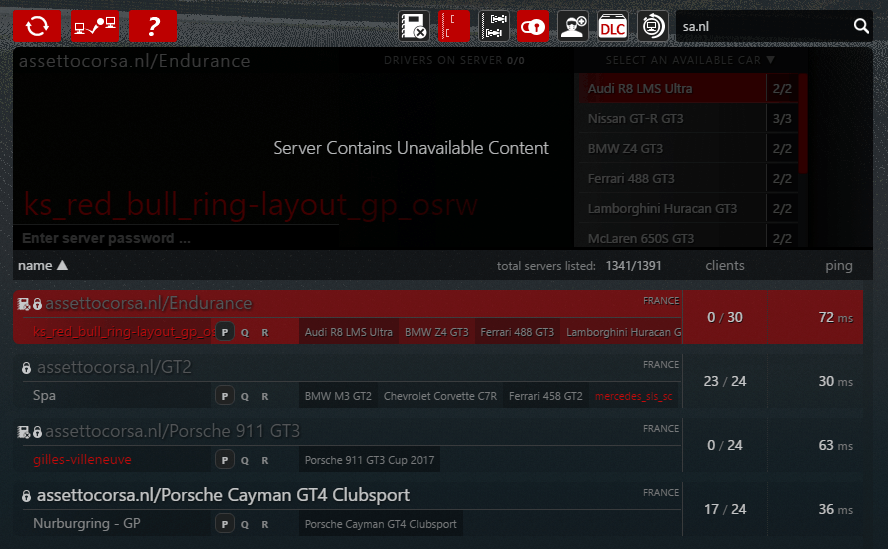Viewport: 888px width, 549px height.
Task: Click the Q session badge on Endurance row
Action: [x=245, y=333]
